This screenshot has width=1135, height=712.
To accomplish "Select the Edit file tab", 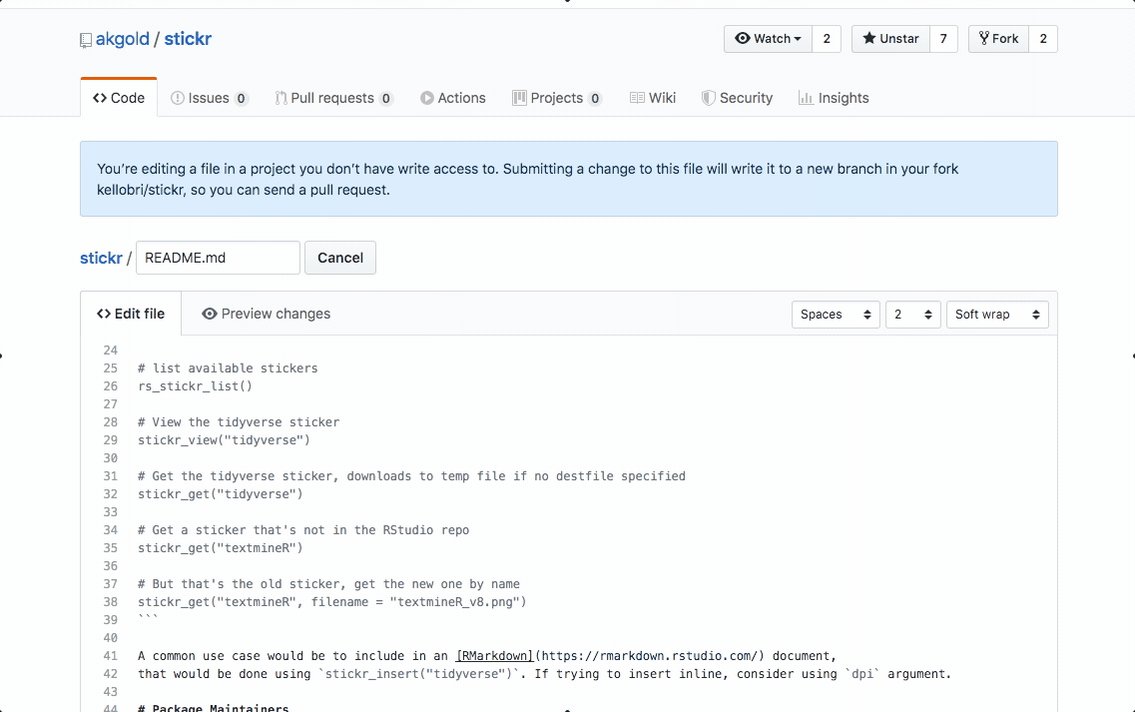I will (x=131, y=313).
